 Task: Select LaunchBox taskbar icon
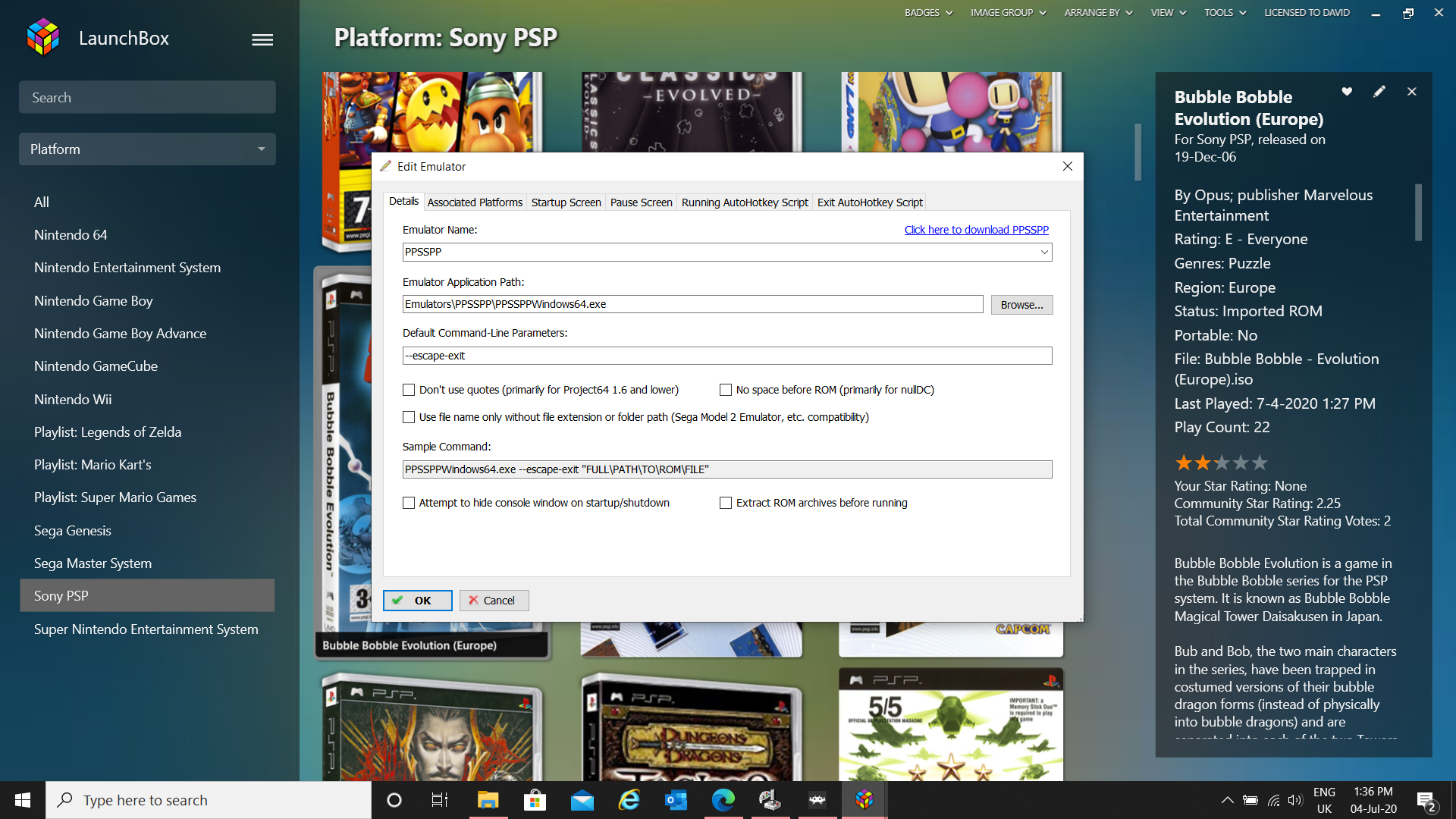pyautogui.click(x=864, y=800)
